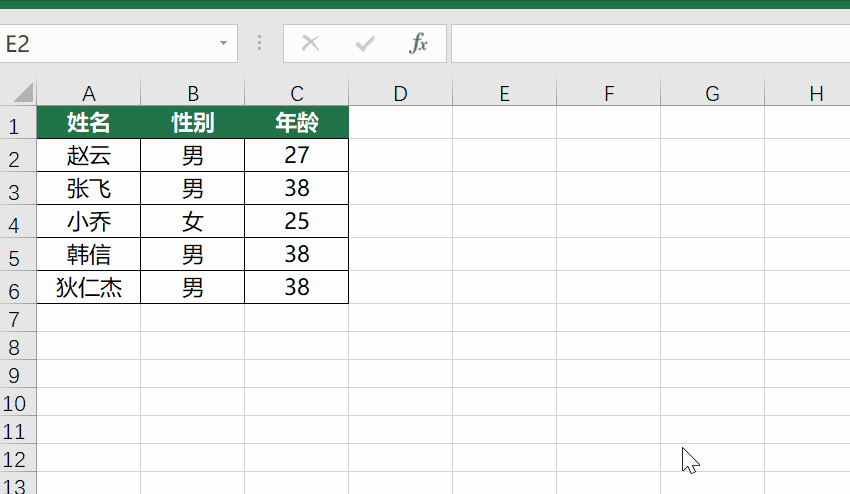Select 张飞's gender cell 男

point(192,189)
